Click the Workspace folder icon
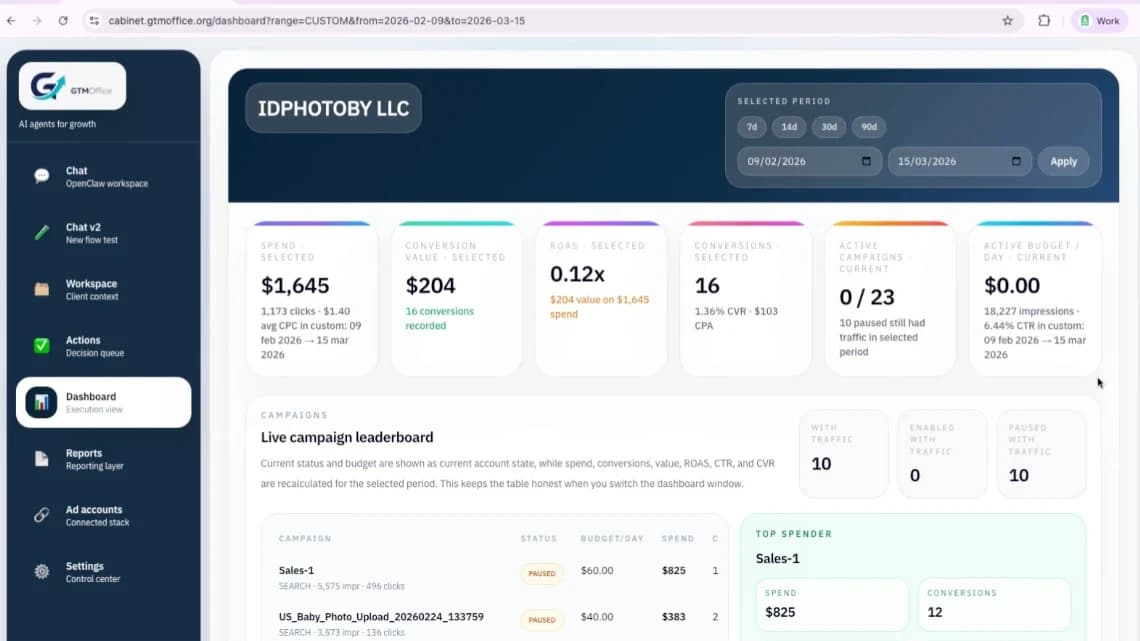Image resolution: width=1140 pixels, height=641 pixels. coord(41,289)
